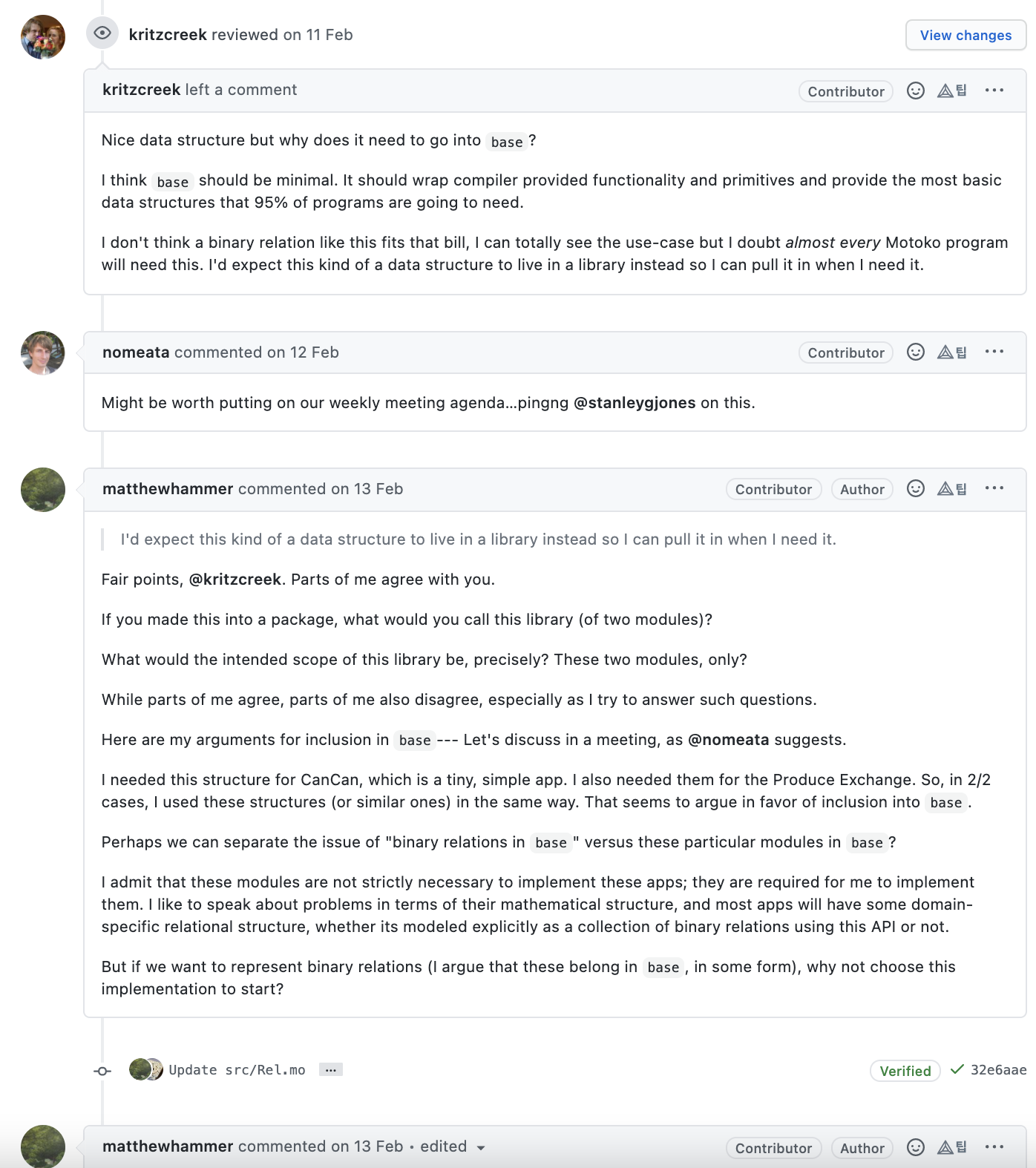Screen dimensions: 1036x1168
Task: Open options menu on matthewhammer's first comment
Action: click(994, 488)
